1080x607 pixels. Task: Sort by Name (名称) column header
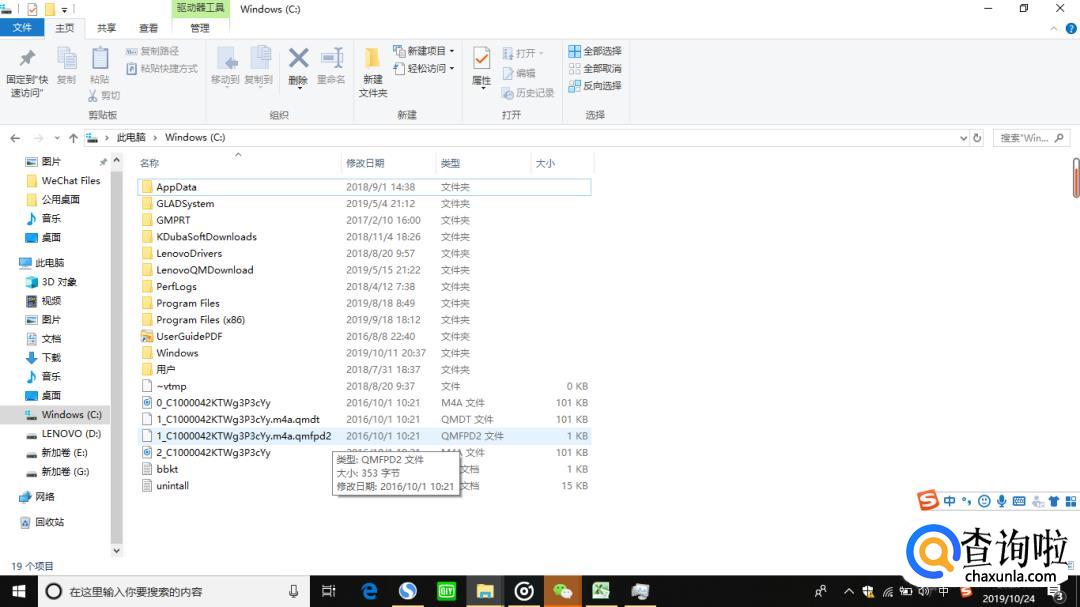[149, 163]
